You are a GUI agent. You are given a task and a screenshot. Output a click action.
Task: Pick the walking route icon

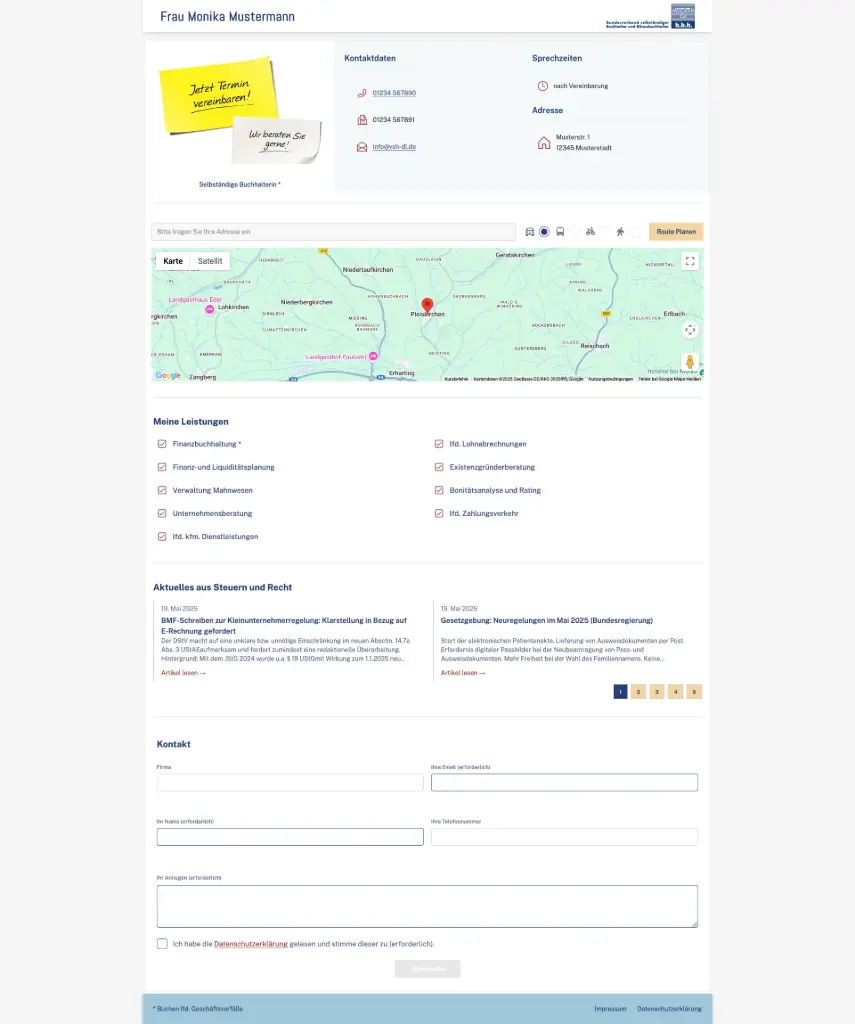tap(620, 231)
